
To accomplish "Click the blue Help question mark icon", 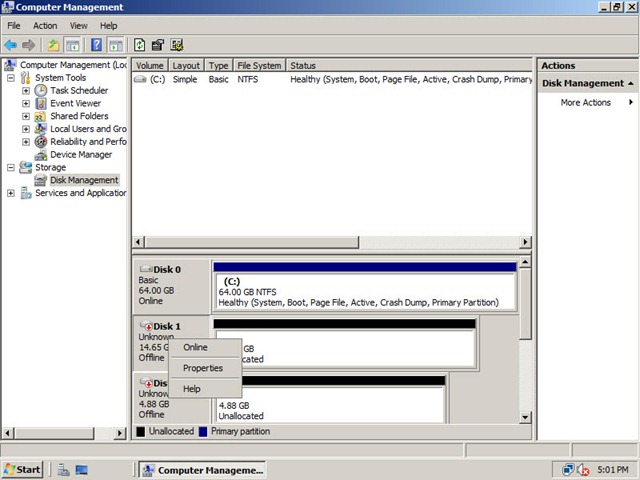I will tap(97, 44).
